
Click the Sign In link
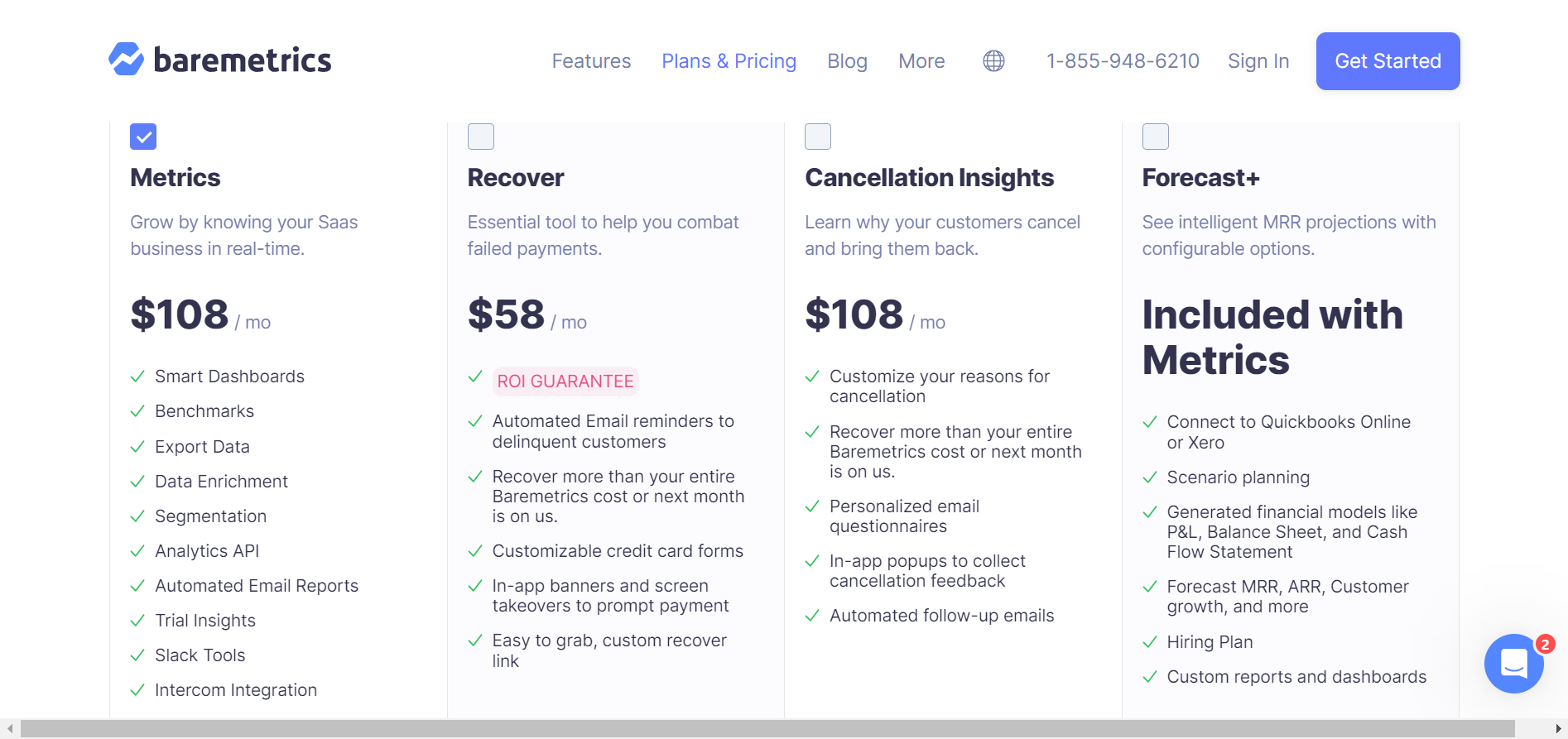(1258, 61)
